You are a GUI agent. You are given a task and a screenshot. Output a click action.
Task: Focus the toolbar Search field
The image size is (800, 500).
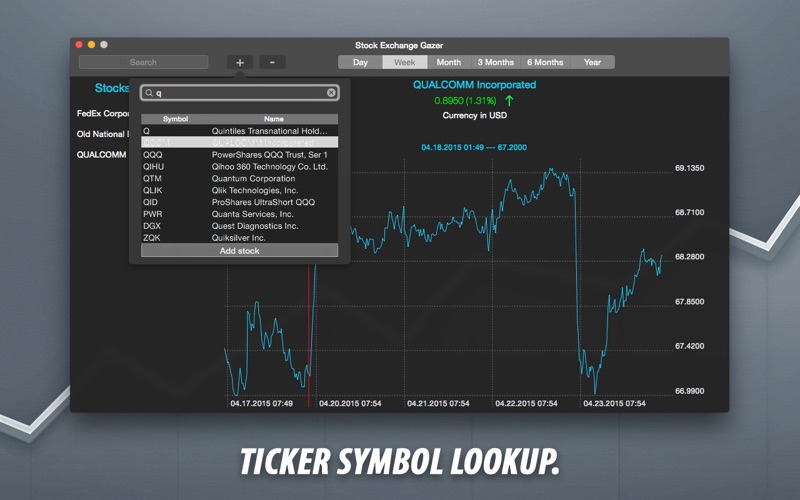[143, 62]
